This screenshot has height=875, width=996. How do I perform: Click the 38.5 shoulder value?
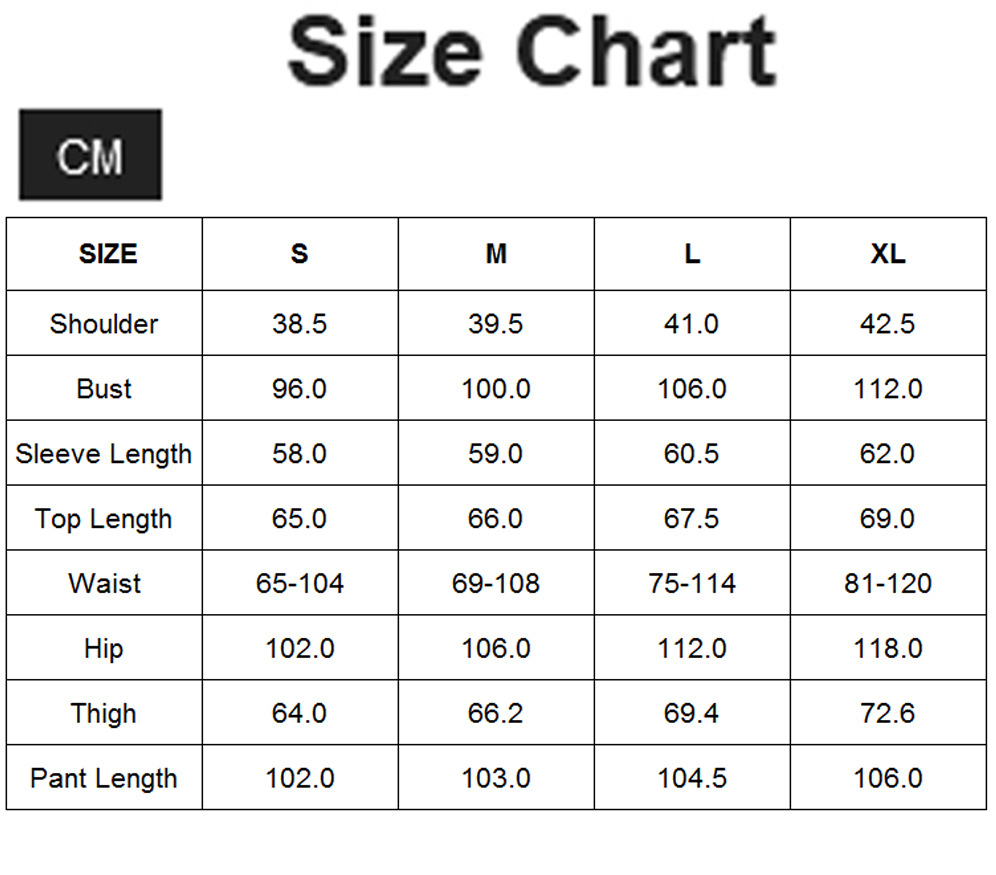click(x=300, y=324)
